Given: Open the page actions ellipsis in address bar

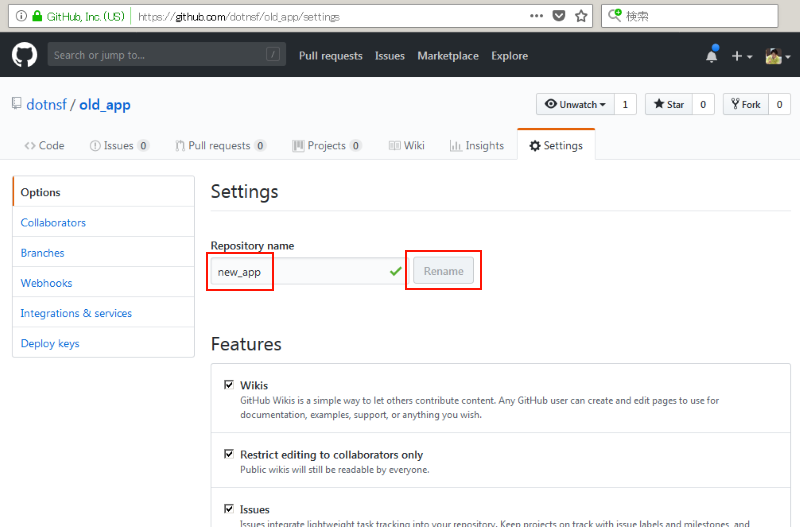Looking at the screenshot, I should 536,16.
